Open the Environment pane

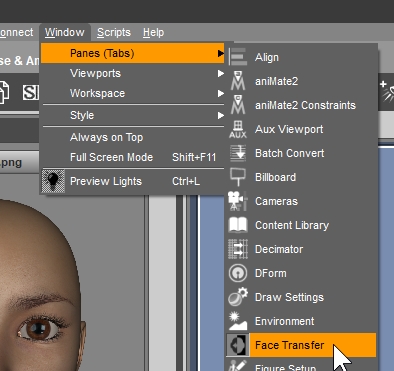click(x=302, y=321)
